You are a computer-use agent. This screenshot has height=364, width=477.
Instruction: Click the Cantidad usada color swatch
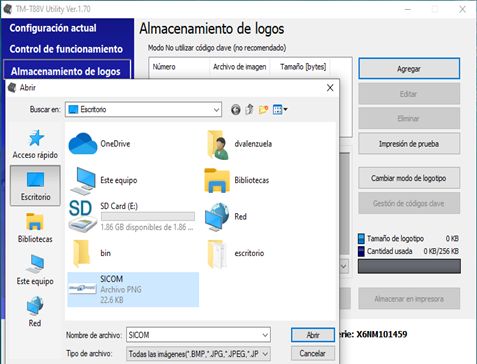361,251
